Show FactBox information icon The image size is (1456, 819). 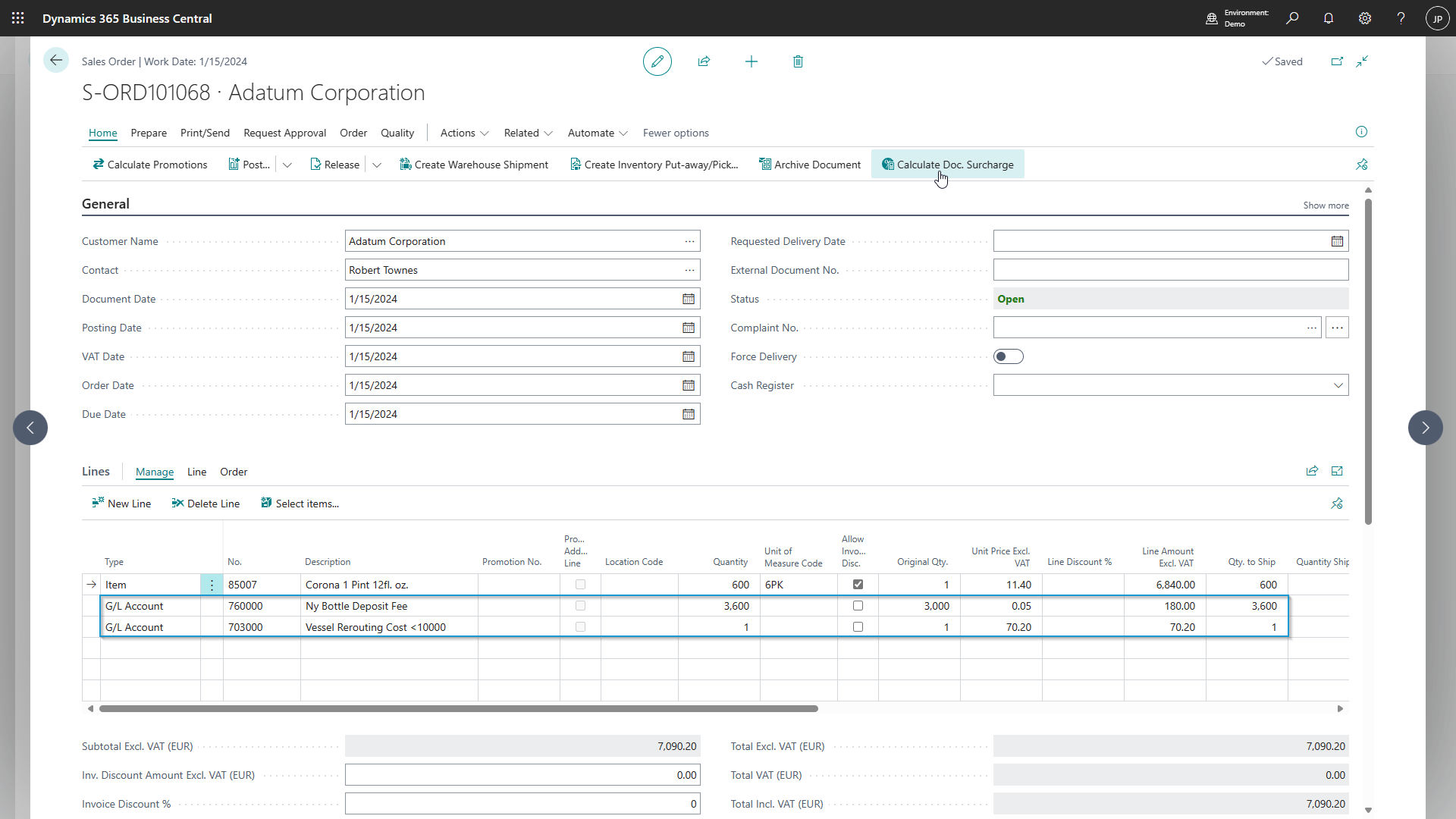coord(1362,132)
